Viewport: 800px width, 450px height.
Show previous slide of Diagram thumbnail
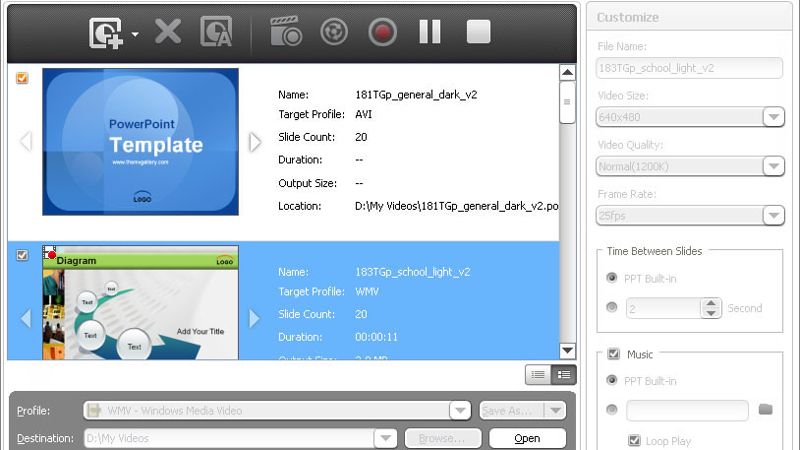pyautogui.click(x=26, y=318)
